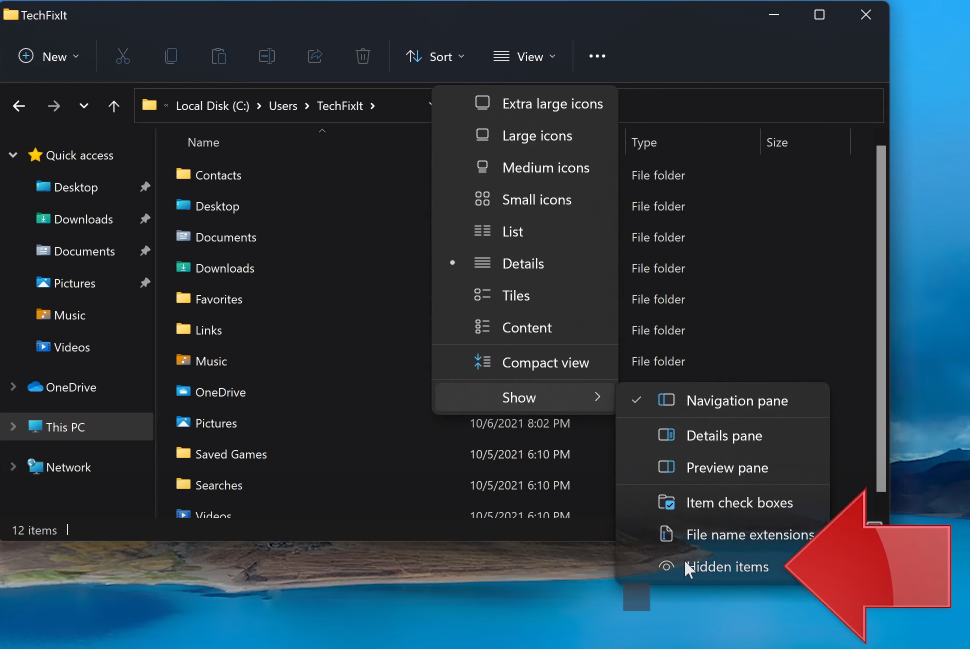The image size is (970, 649).
Task: Select Tiles view option
Action: click(x=525, y=296)
